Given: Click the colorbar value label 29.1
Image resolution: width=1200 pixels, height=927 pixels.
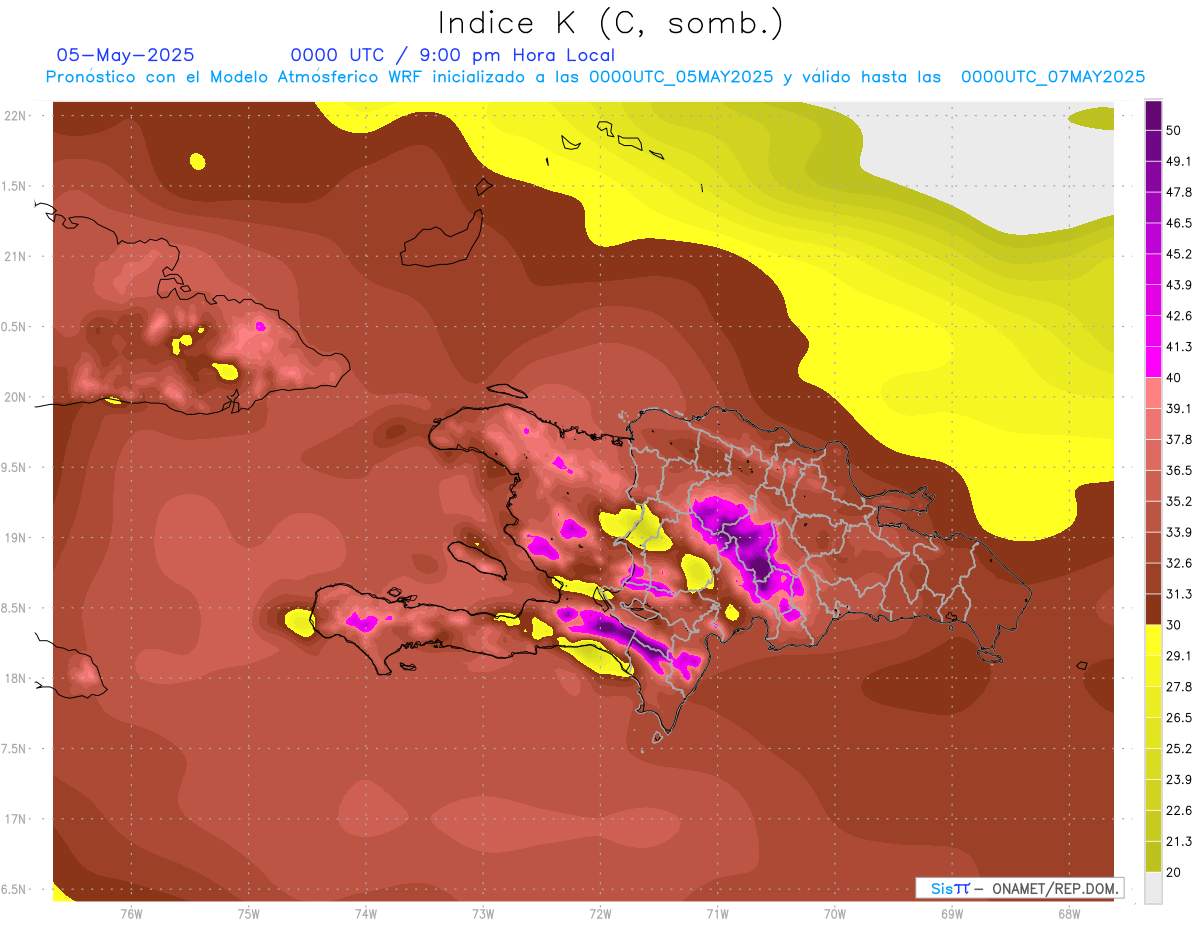Looking at the screenshot, I should tap(1179, 656).
